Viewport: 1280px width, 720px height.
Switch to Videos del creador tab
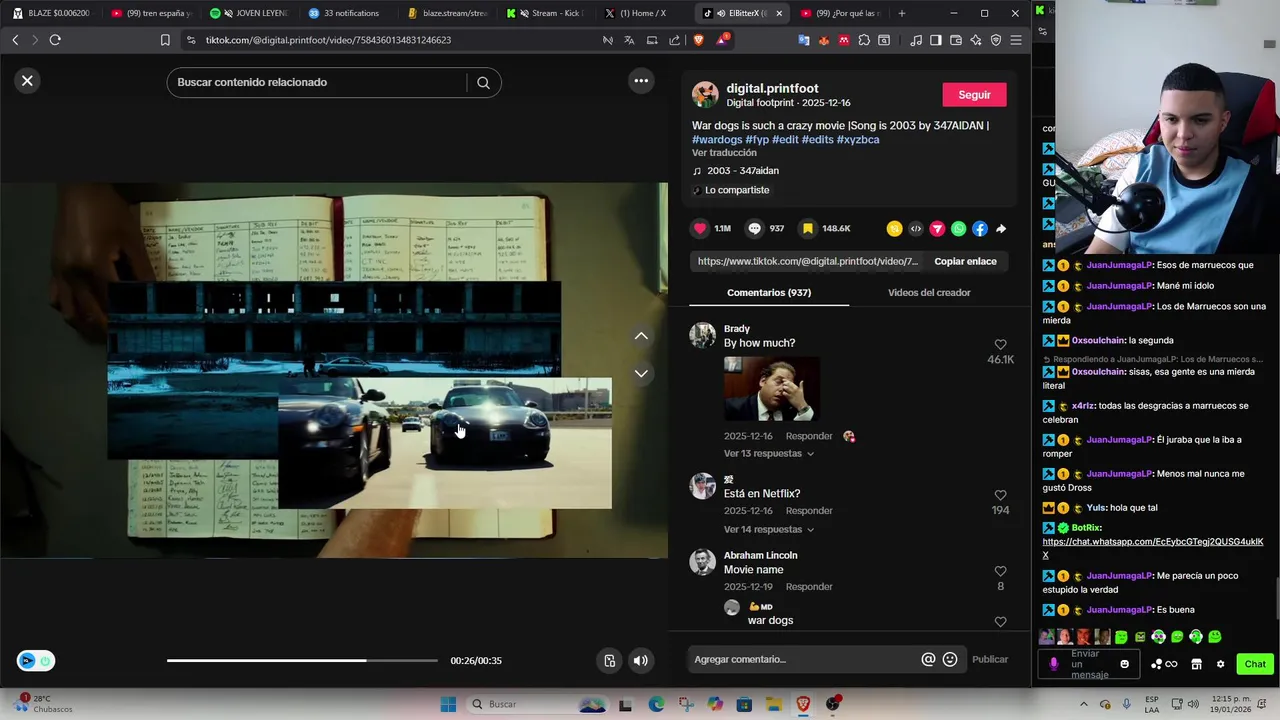coord(929,292)
